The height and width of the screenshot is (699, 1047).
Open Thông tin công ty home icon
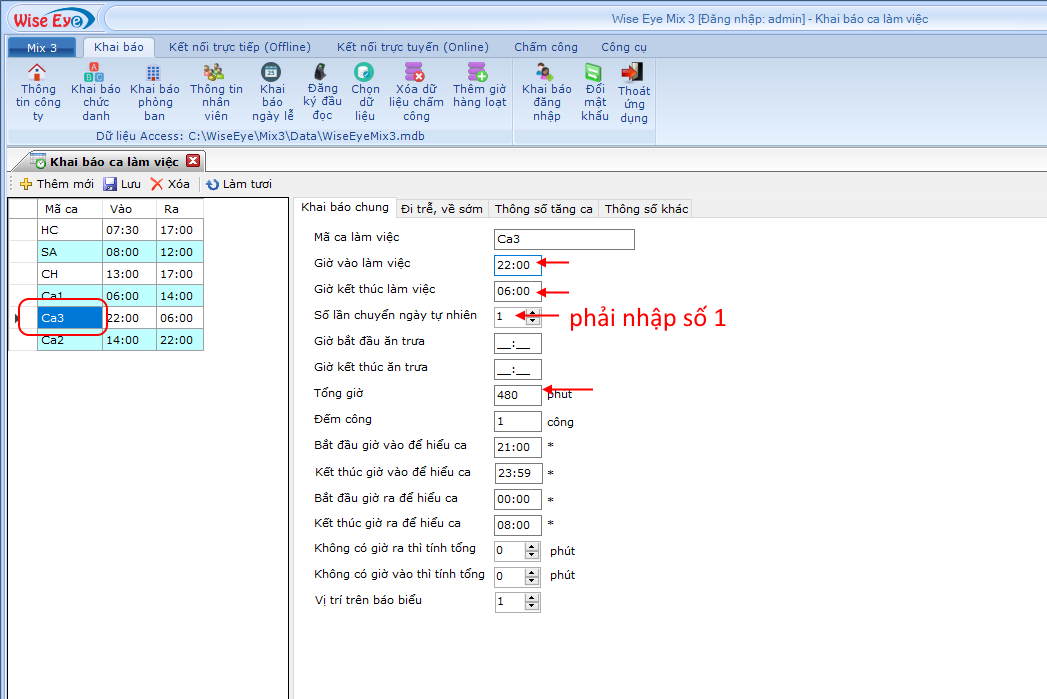click(37, 73)
